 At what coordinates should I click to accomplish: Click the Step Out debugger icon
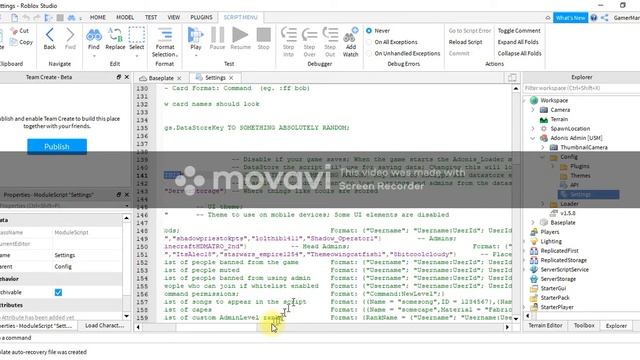[x=330, y=35]
